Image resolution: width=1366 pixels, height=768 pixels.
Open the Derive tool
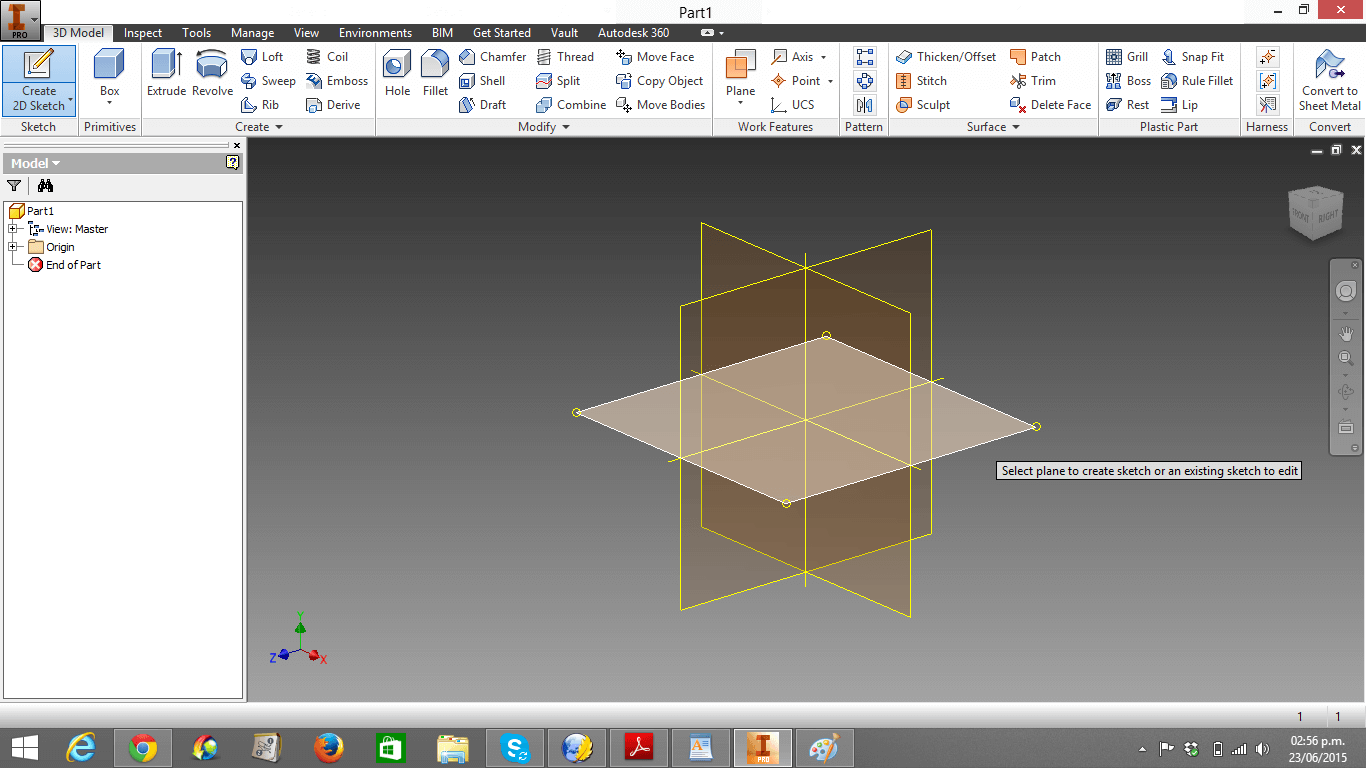(333, 105)
